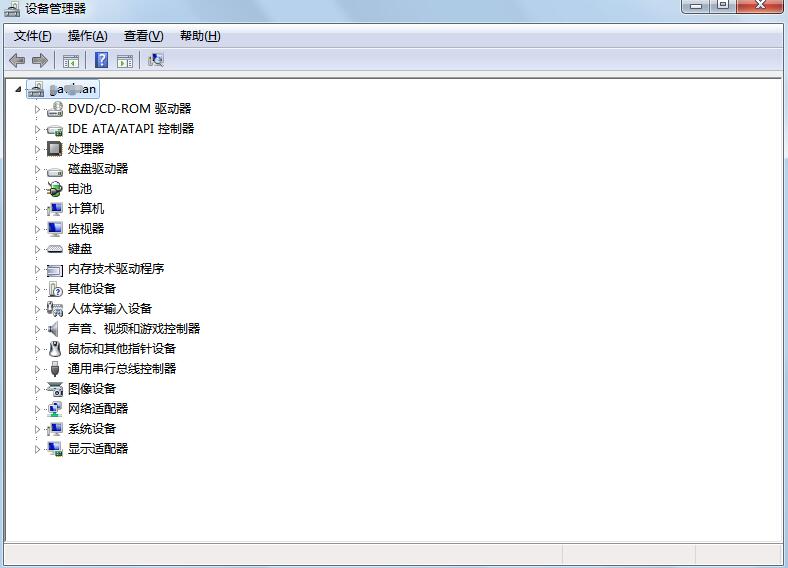
Task: Click the Back arrow in the toolbar
Action: point(17,61)
